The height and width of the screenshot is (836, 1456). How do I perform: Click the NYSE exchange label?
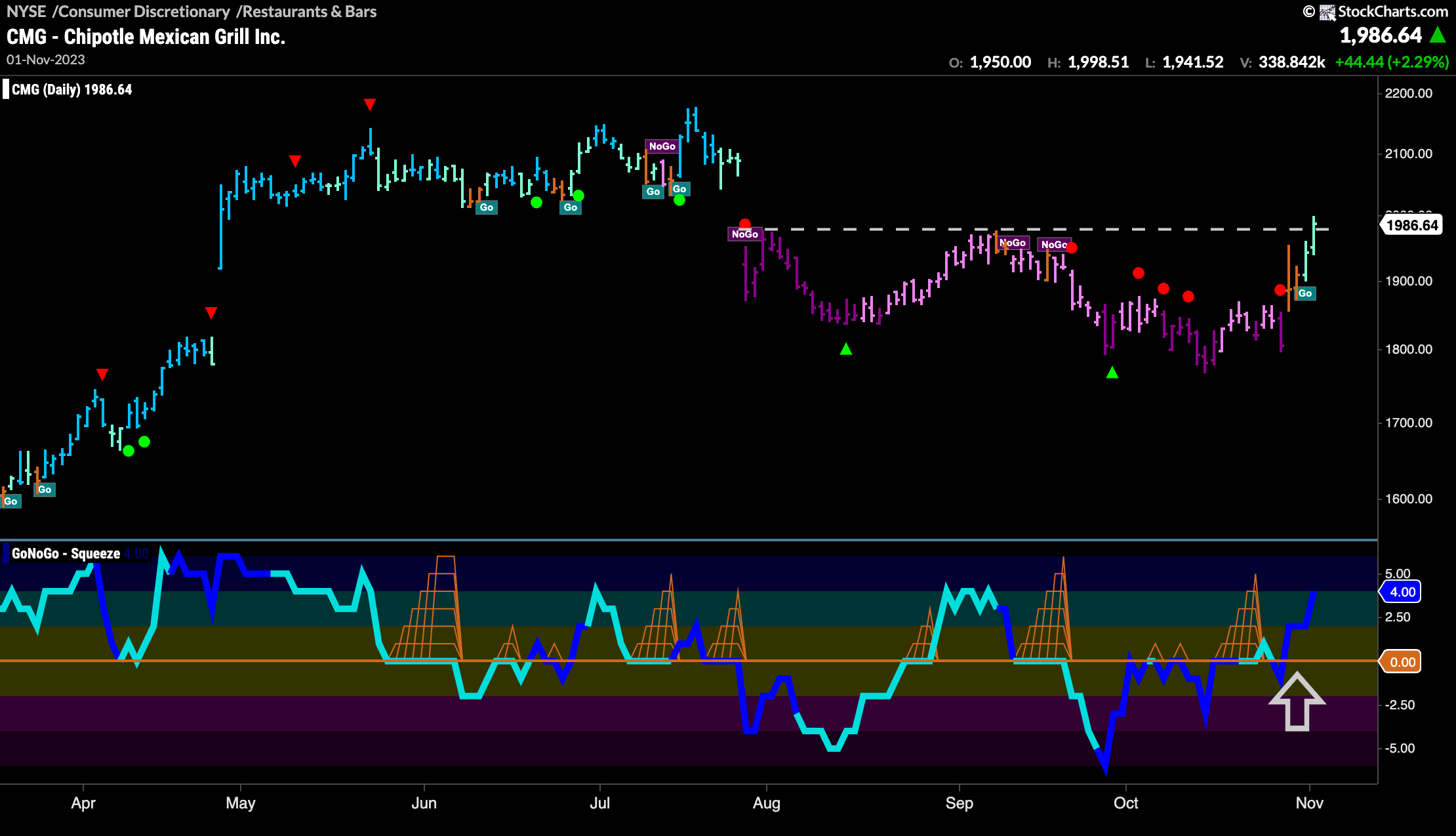(x=26, y=12)
